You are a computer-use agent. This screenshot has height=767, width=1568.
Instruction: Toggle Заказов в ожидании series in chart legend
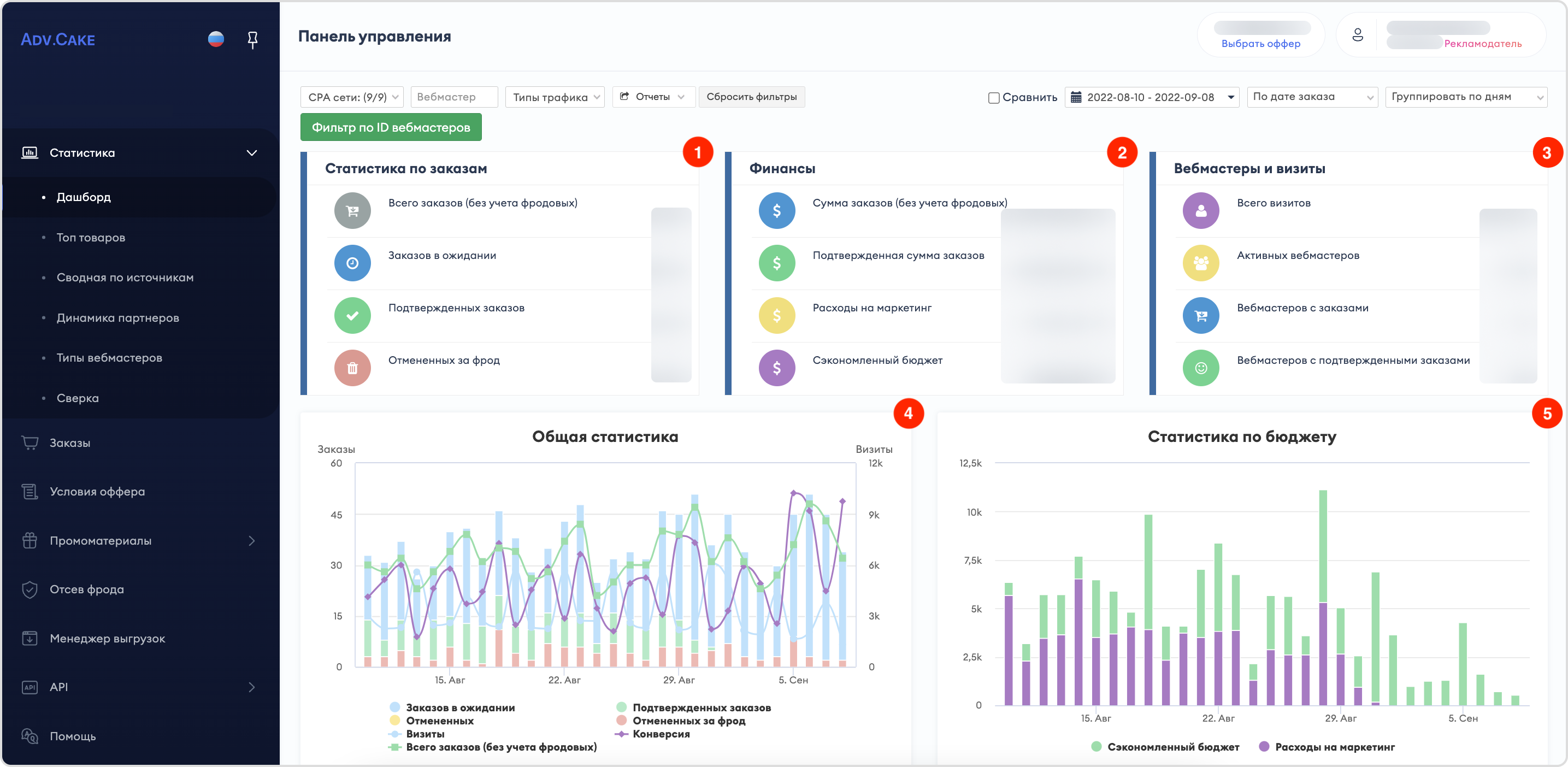pyautogui.click(x=453, y=707)
